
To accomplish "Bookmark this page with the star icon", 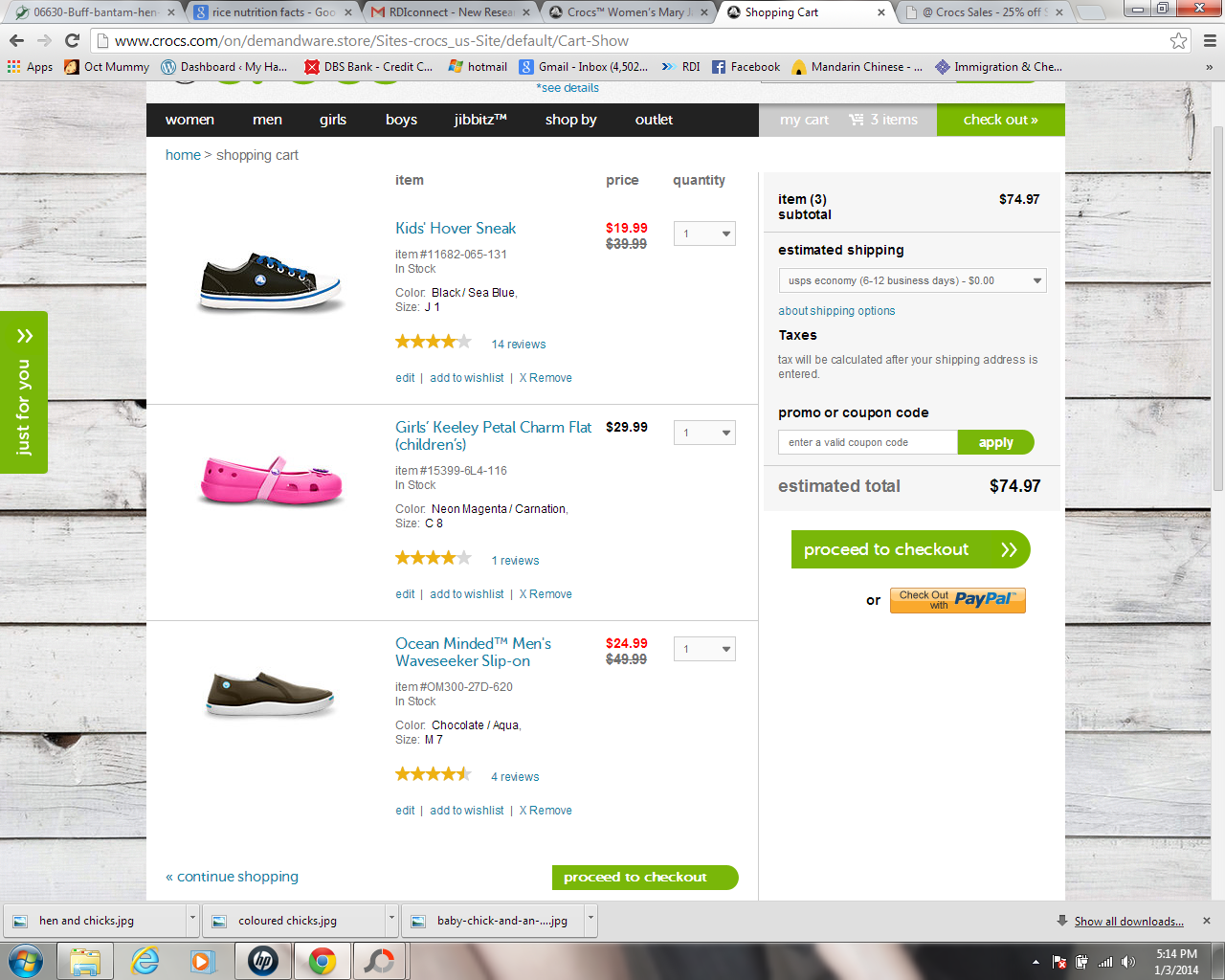I will (x=1178, y=40).
